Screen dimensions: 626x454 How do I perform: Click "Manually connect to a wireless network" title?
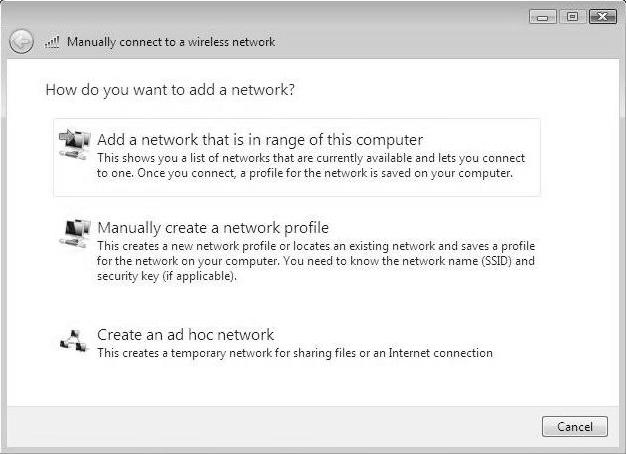coord(171,42)
